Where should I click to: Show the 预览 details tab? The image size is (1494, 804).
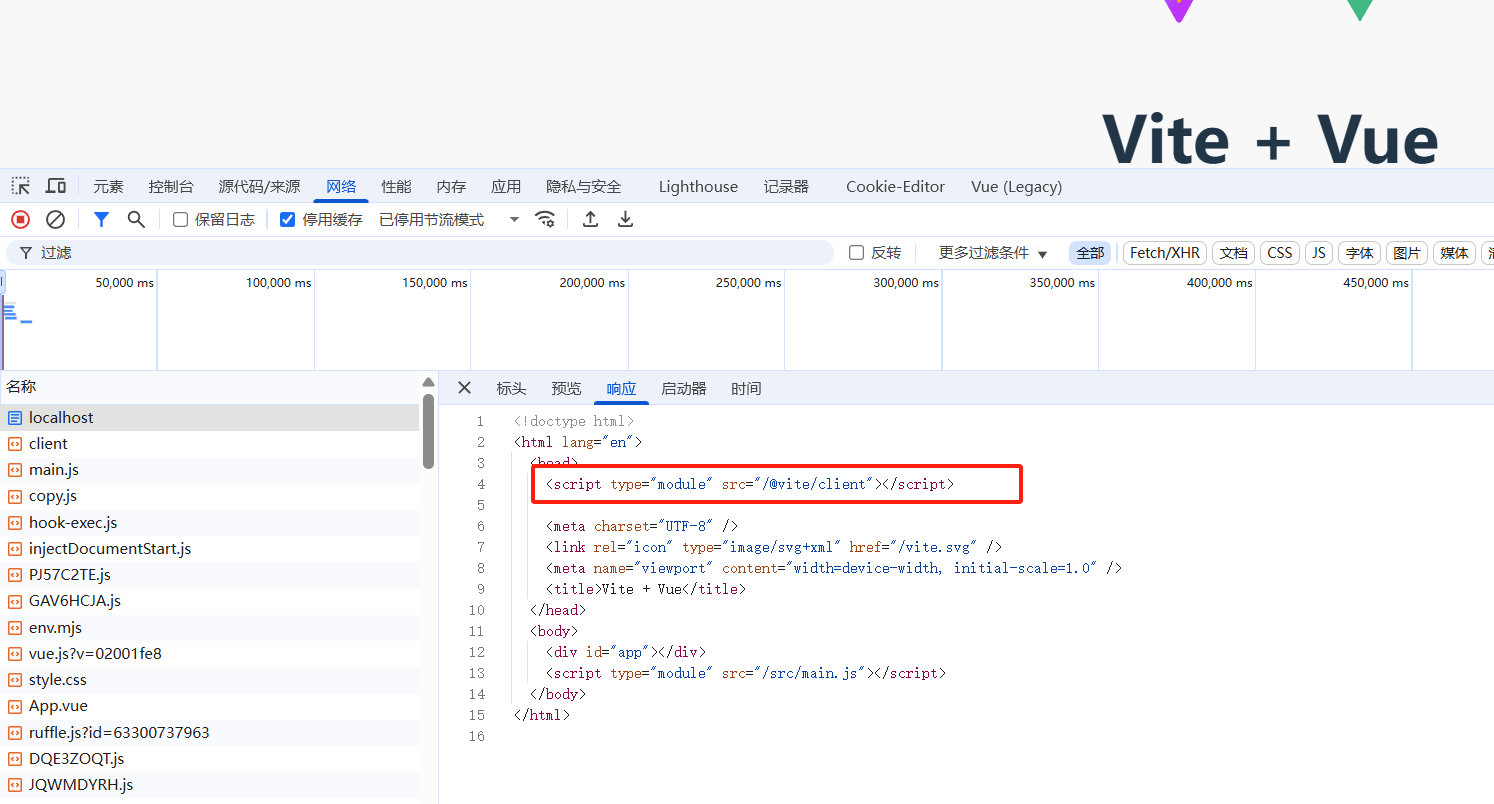coord(566,388)
